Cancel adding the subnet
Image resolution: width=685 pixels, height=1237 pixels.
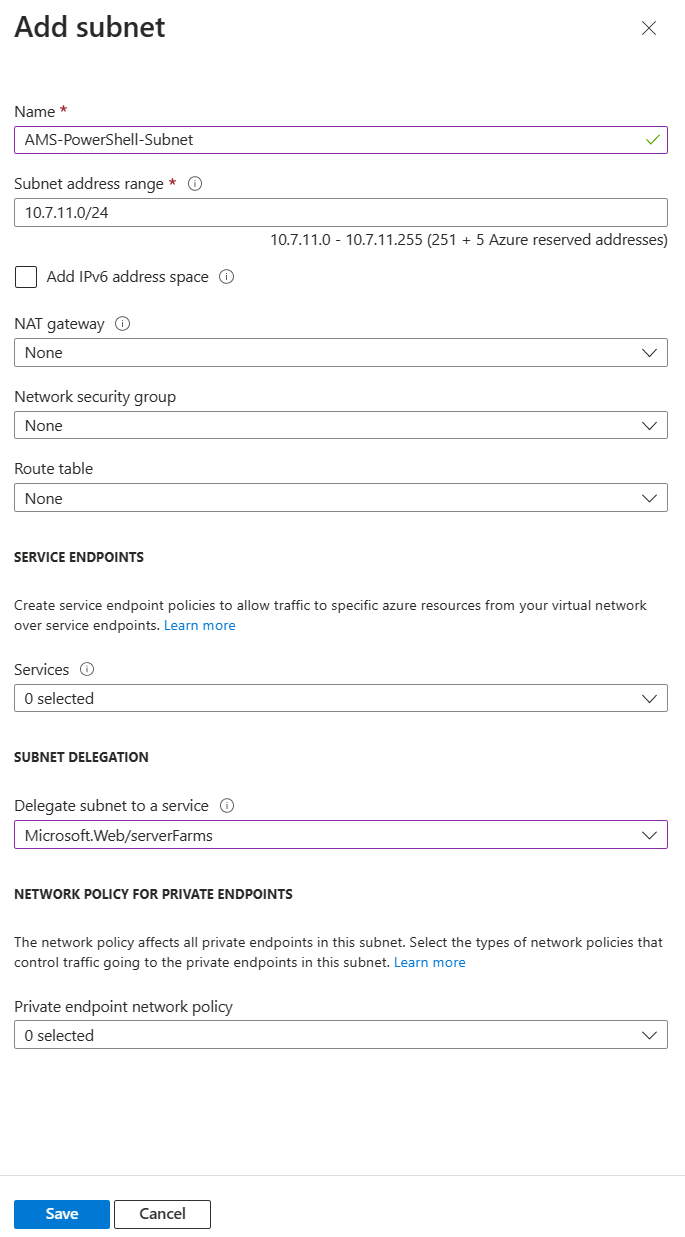point(162,1214)
